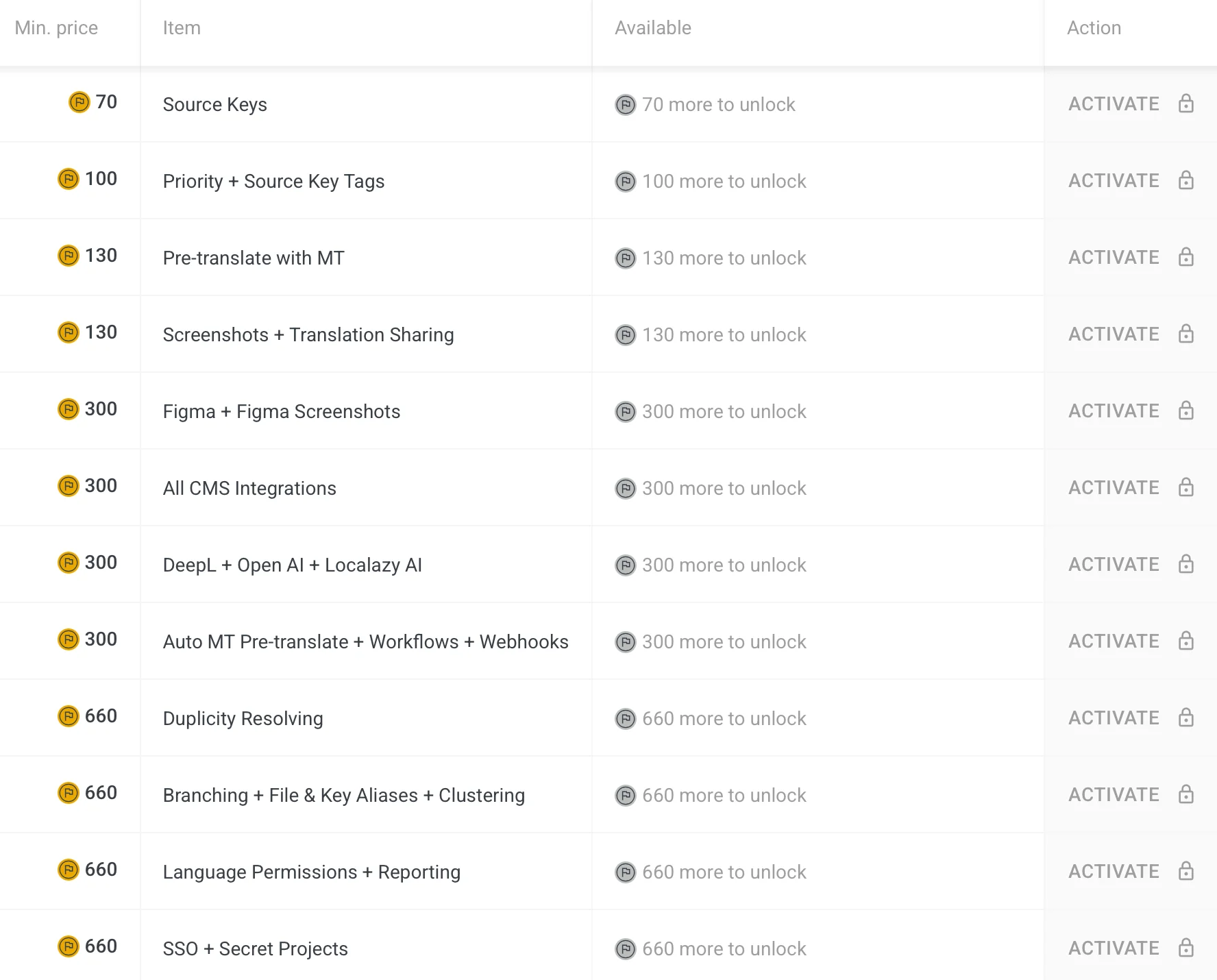Click the '100 more to unlock' text

(x=724, y=182)
